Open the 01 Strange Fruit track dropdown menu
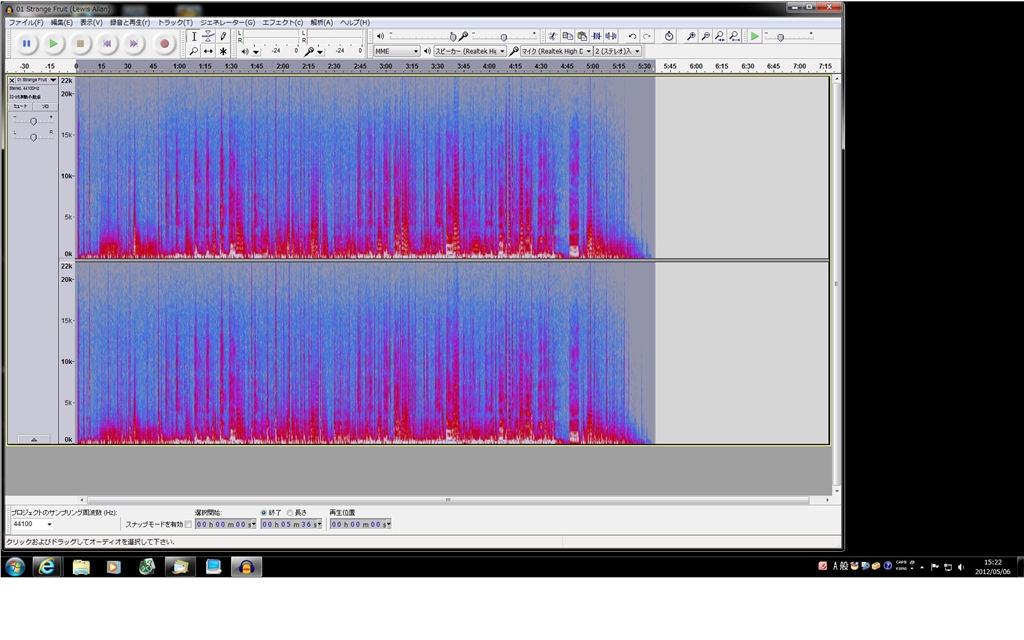 pyautogui.click(x=53, y=80)
